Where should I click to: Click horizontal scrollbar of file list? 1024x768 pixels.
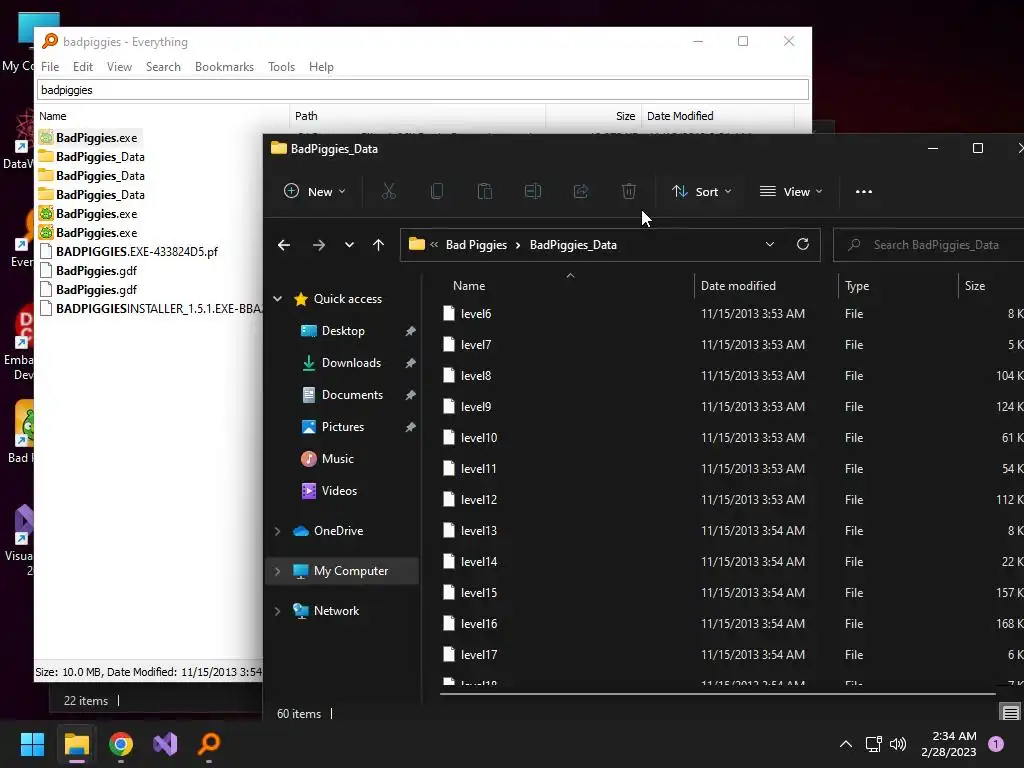tap(716, 694)
